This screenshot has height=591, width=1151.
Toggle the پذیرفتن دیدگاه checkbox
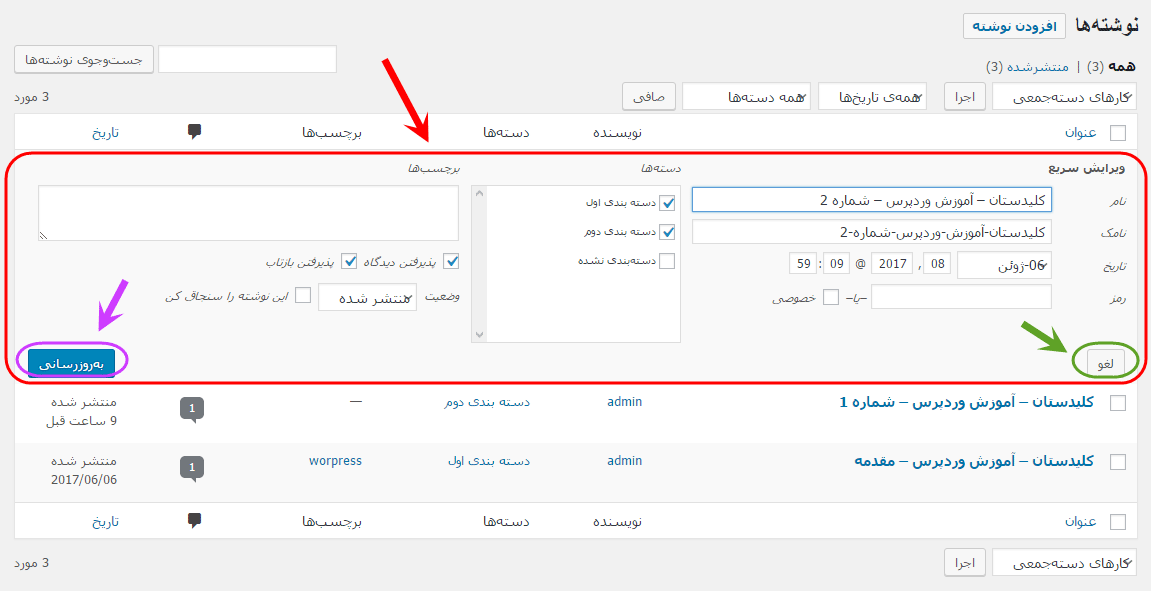[x=451, y=261]
